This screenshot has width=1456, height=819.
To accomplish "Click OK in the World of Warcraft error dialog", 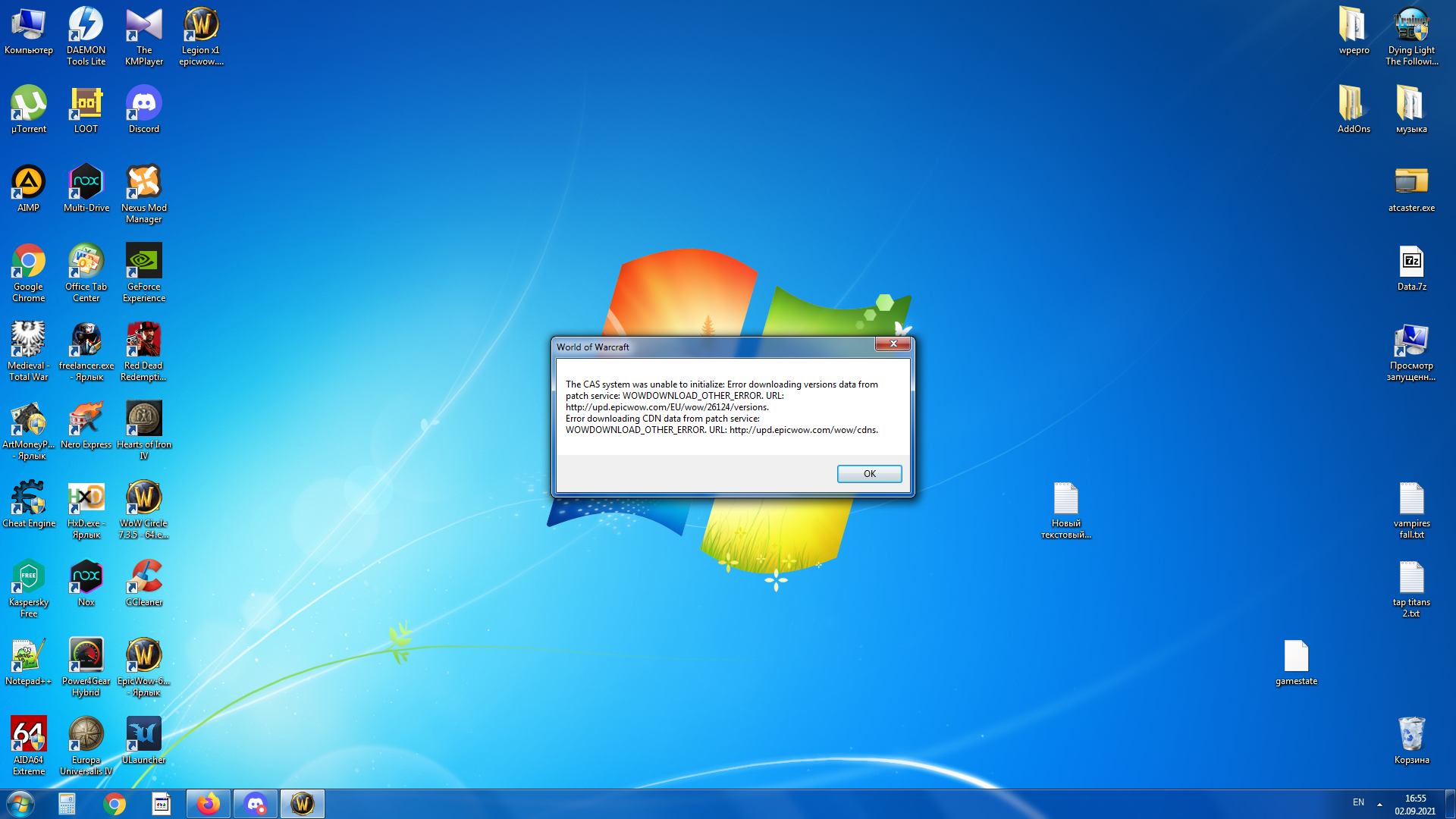I will [869, 474].
